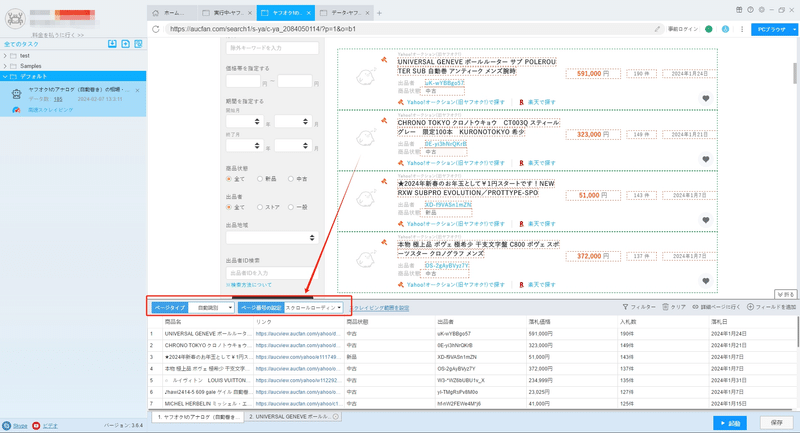Click the URL address bar
The height and width of the screenshot is (433, 800).
[x=410, y=29]
